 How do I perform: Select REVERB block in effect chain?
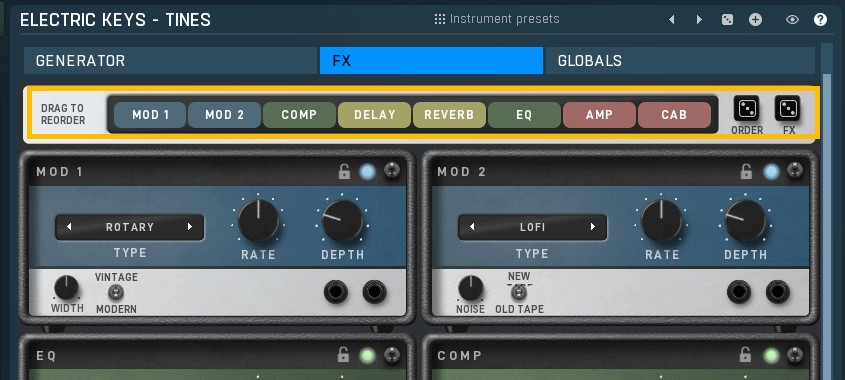tap(449, 115)
